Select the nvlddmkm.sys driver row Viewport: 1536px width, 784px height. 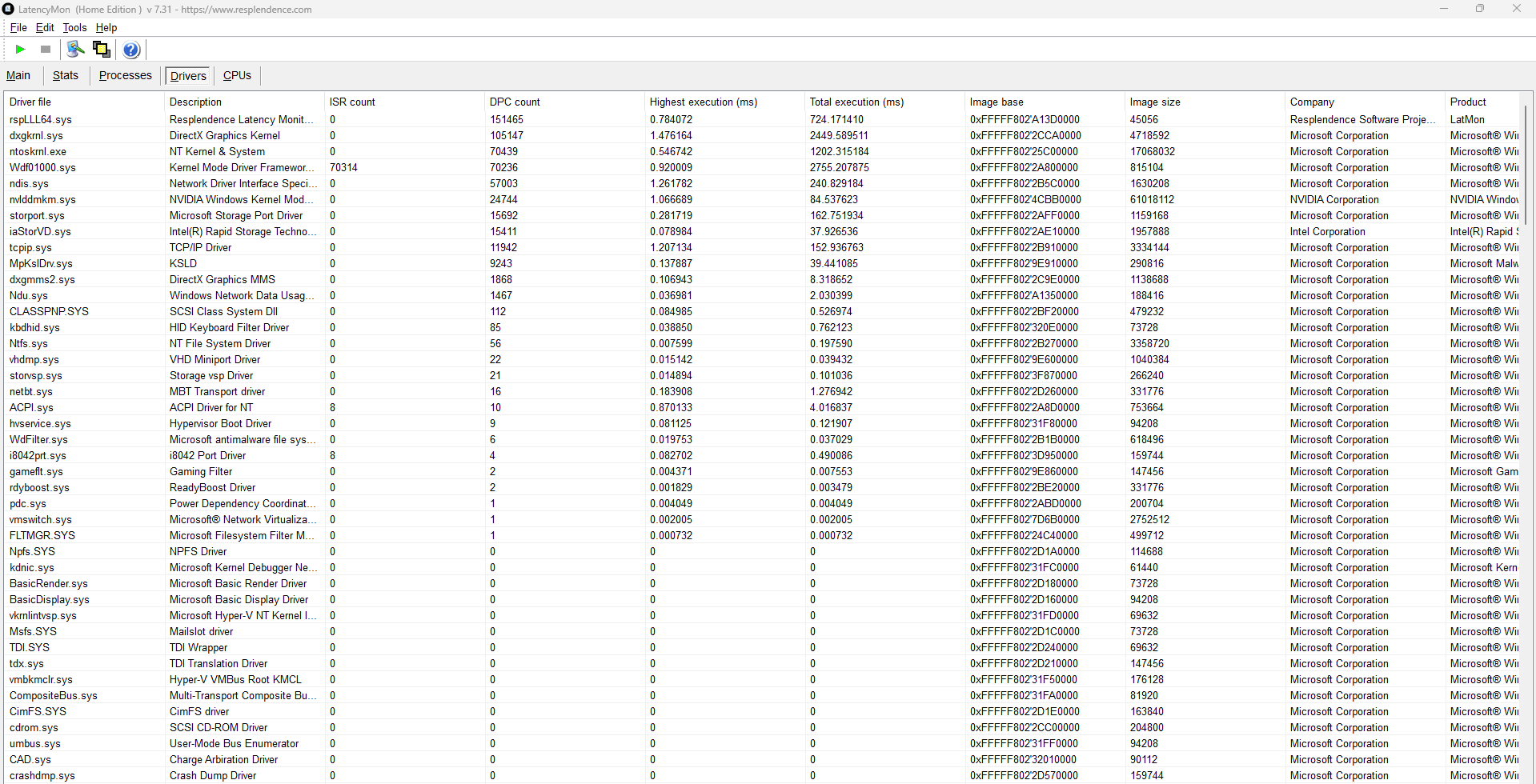(x=762, y=199)
